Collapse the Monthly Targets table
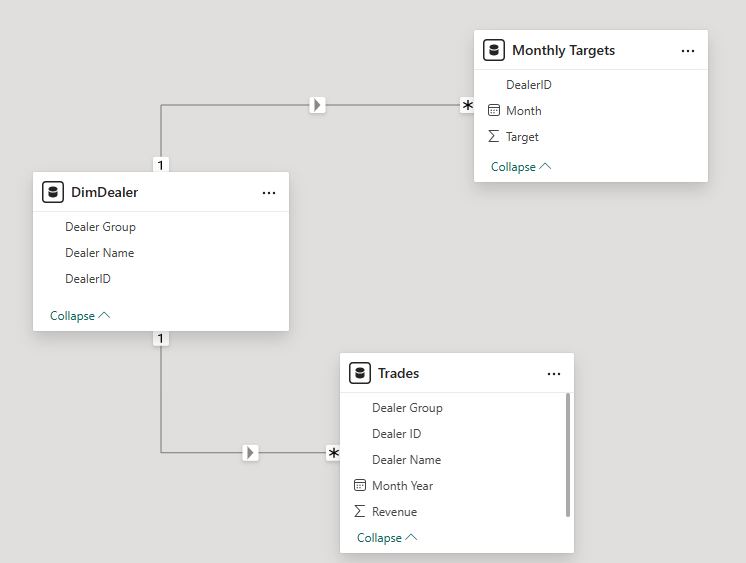This screenshot has width=746, height=563. point(521,167)
